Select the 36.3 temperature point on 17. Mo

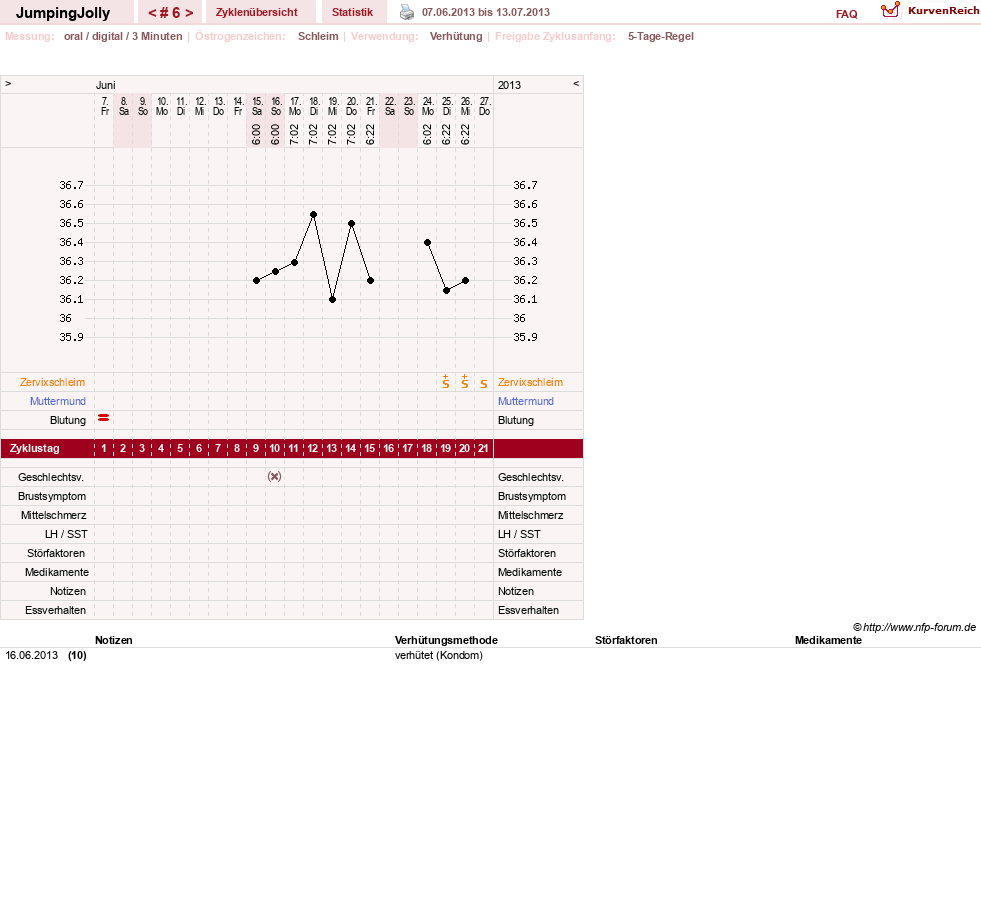click(295, 263)
